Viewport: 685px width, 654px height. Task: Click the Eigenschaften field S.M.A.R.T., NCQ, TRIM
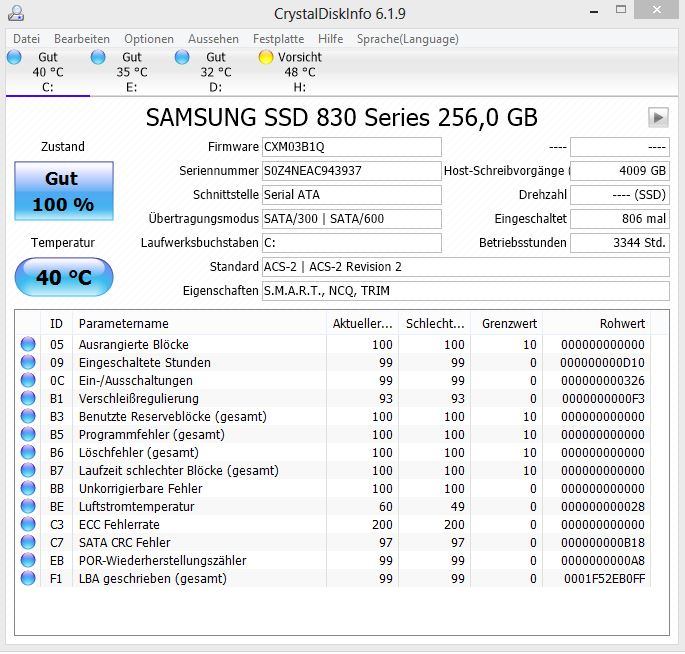coord(466,291)
